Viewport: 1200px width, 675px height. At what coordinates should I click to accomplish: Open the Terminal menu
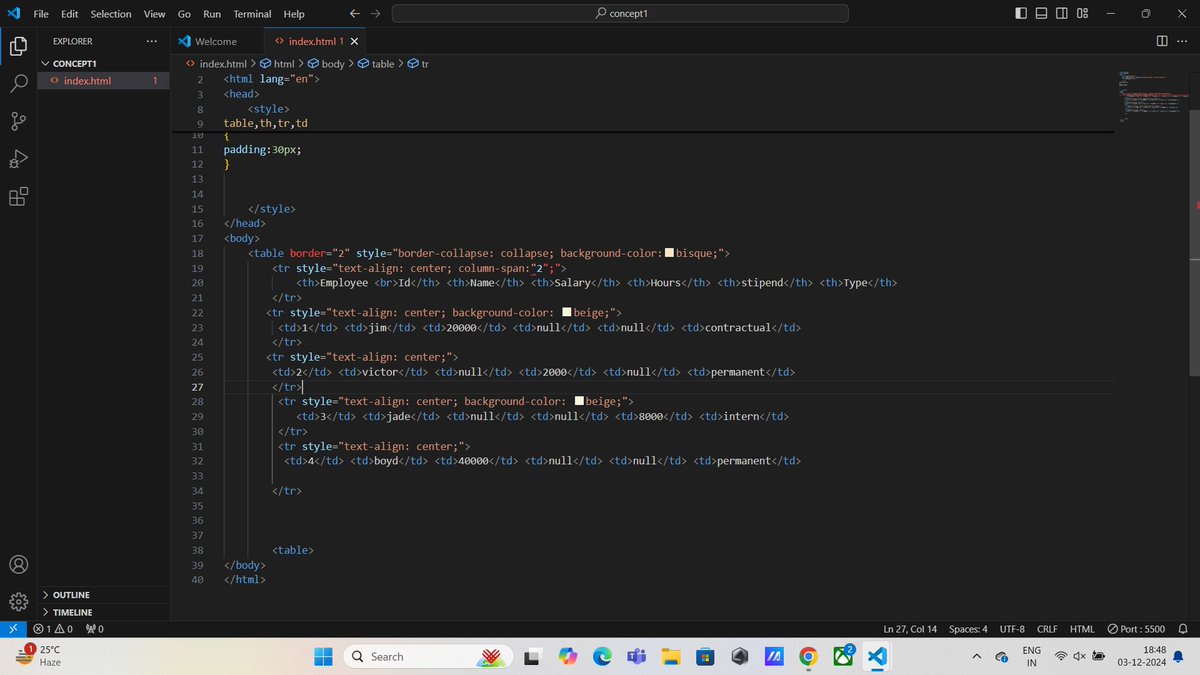[x=251, y=13]
